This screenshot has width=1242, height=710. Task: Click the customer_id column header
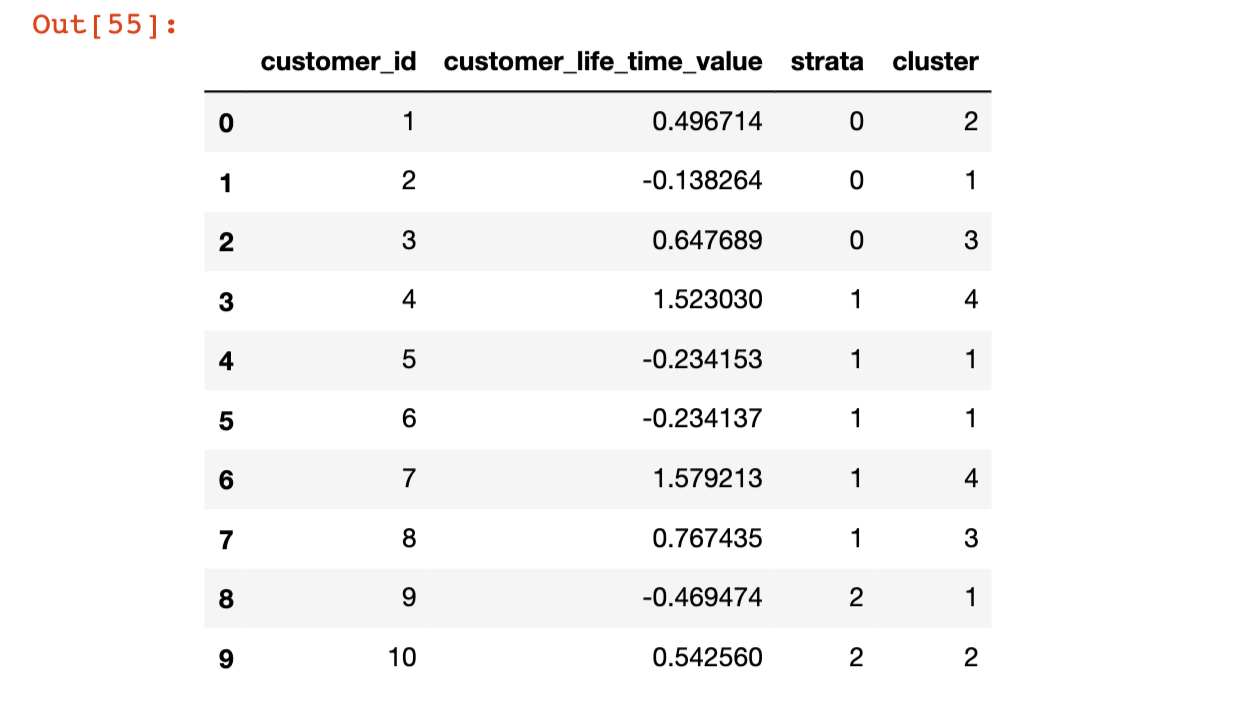[x=338, y=62]
